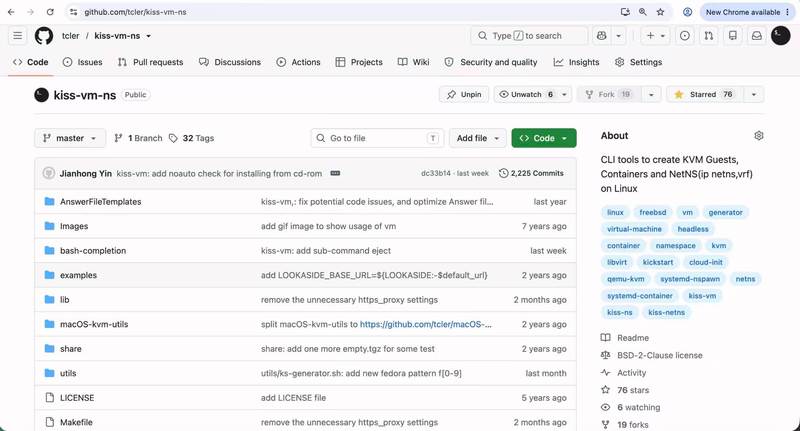
Task: Open the Fork options dropdown arrow
Action: point(651,94)
